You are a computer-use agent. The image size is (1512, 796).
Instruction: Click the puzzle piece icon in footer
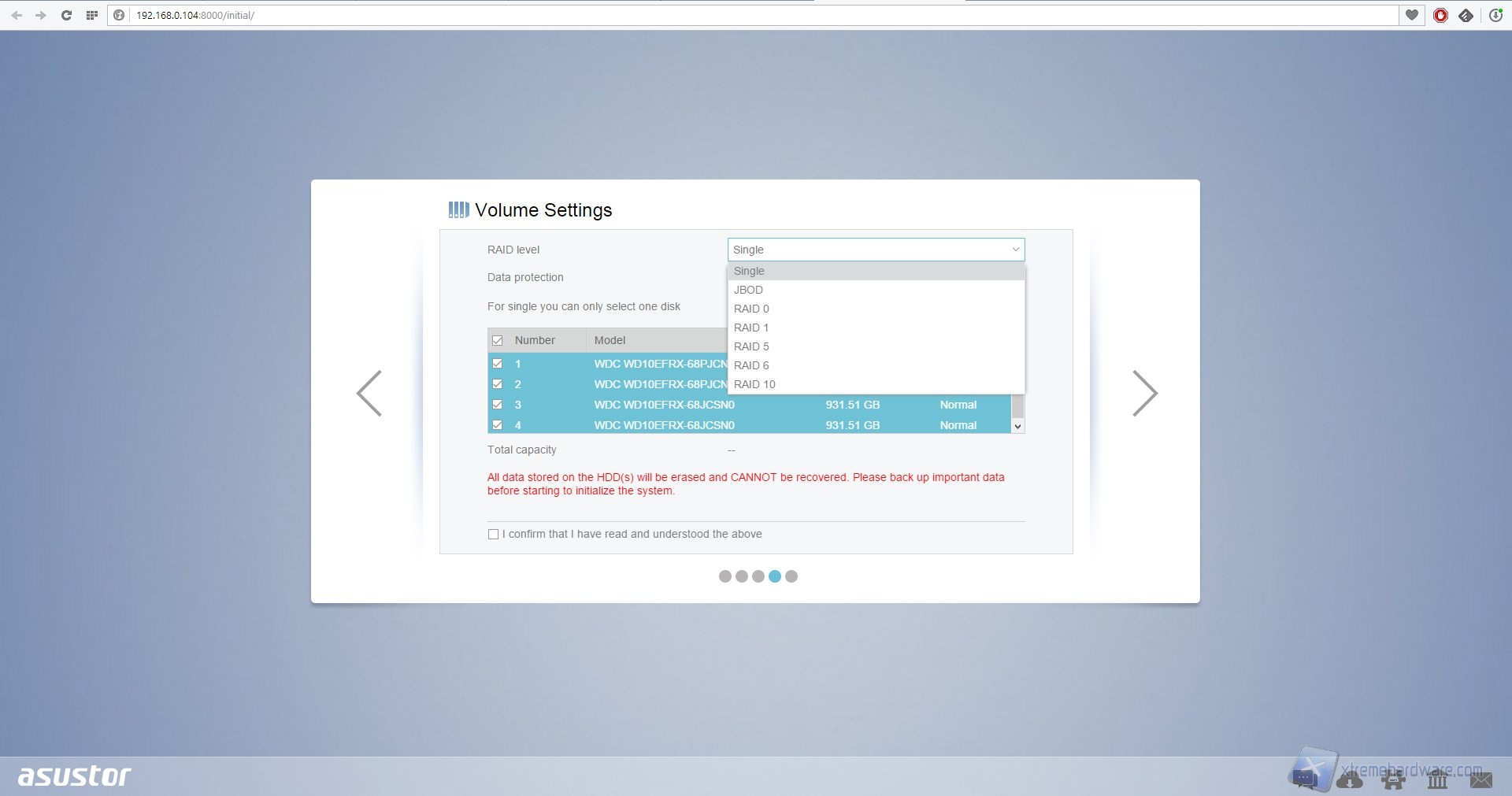point(1393,779)
